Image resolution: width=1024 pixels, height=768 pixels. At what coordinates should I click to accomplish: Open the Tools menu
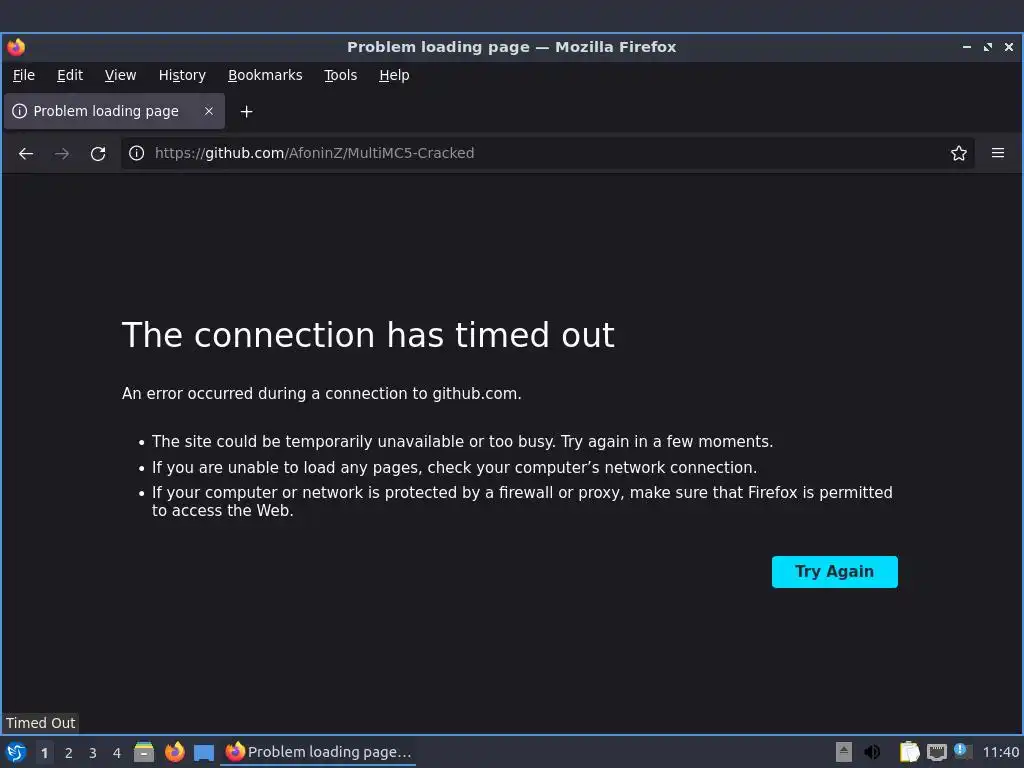tap(340, 75)
